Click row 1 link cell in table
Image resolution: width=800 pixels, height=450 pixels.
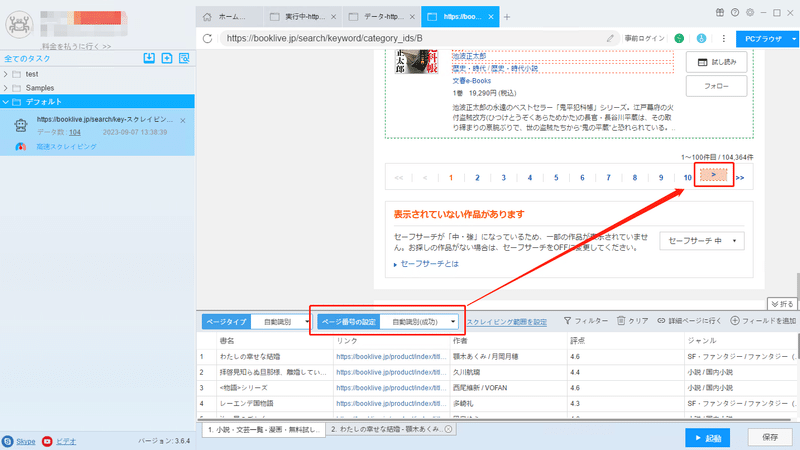(391, 357)
